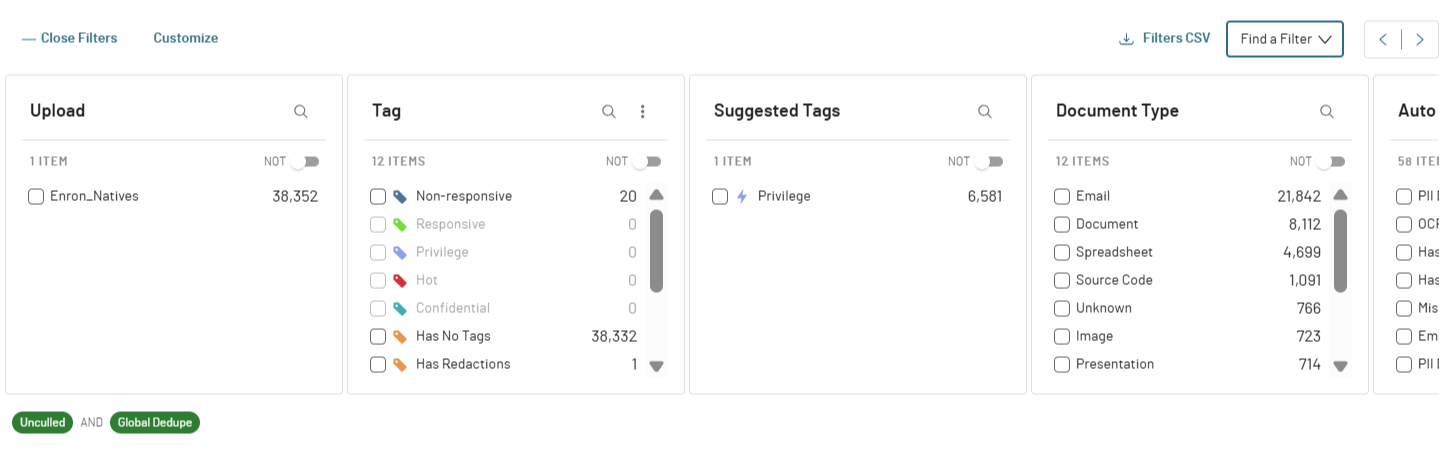The image size is (1447, 454).
Task: Click the Document Type search magnifier
Action: click(1327, 111)
